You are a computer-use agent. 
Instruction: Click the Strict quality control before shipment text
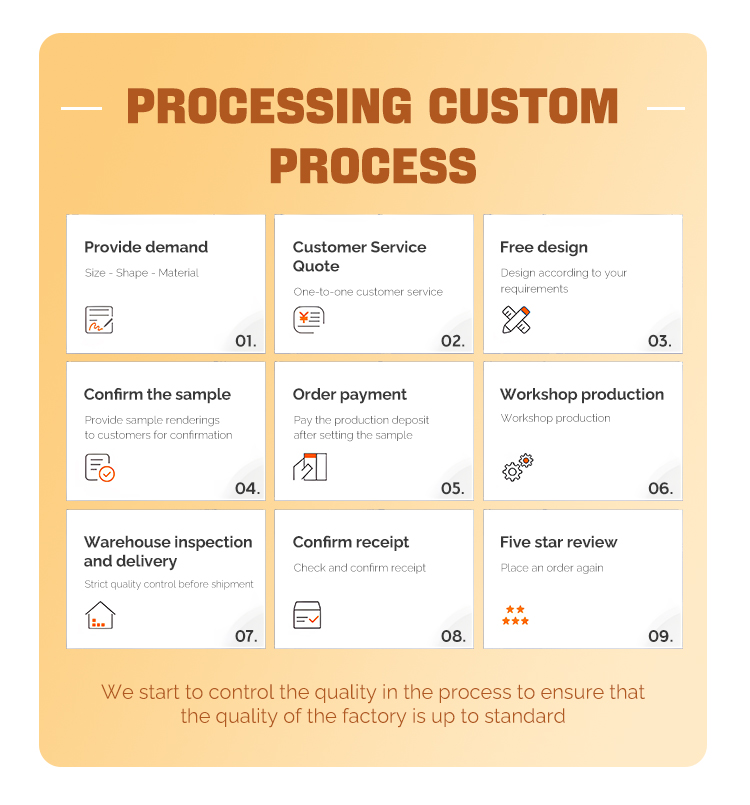[x=169, y=584]
